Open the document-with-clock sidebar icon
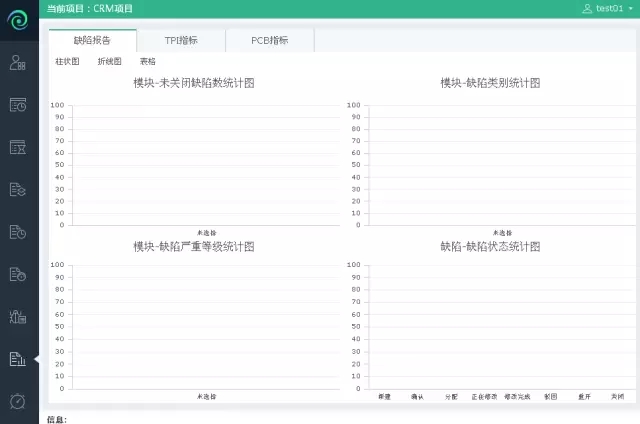This screenshot has width=640, height=424. click(x=18, y=232)
